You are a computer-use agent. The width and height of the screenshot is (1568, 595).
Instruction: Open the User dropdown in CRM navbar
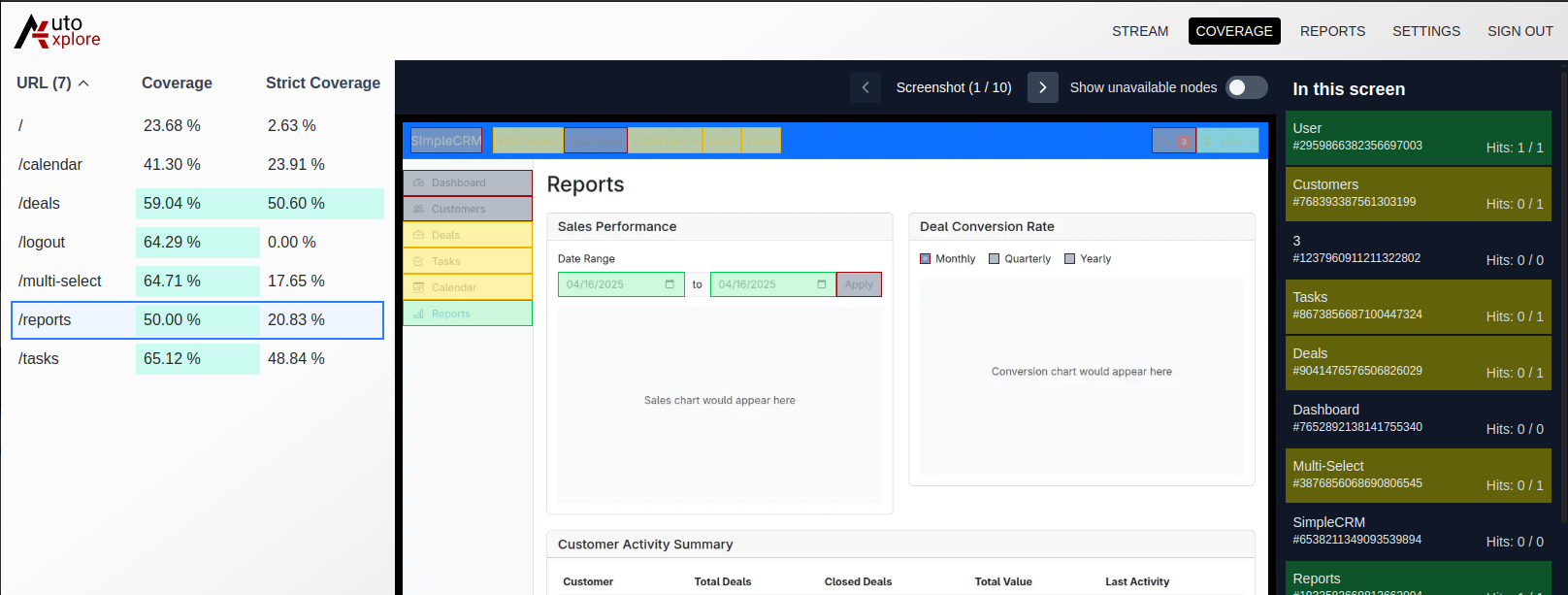click(x=1227, y=141)
